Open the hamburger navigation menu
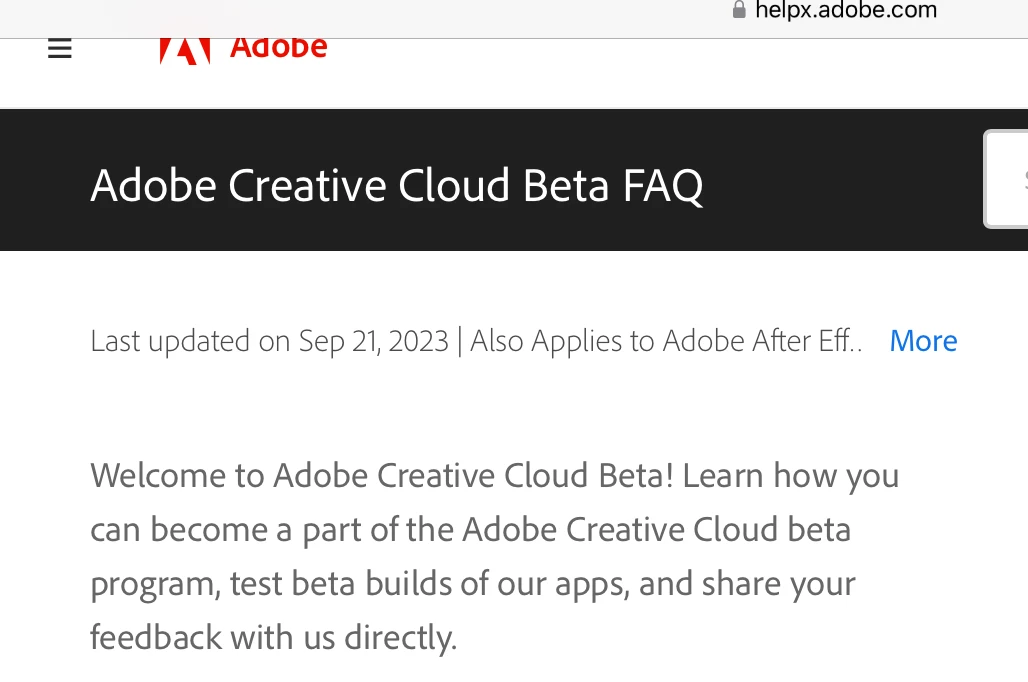 click(x=60, y=48)
